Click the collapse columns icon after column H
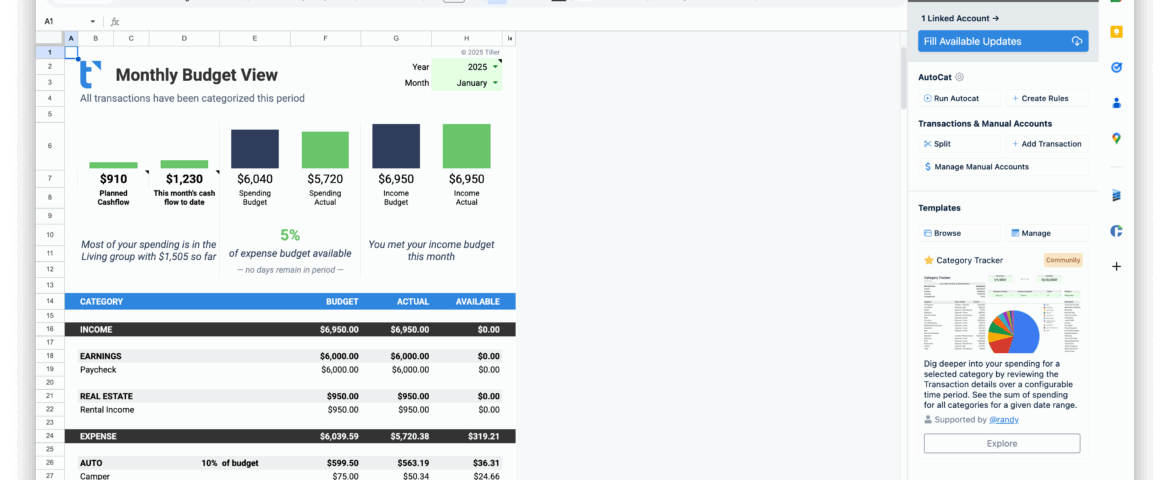 point(510,39)
